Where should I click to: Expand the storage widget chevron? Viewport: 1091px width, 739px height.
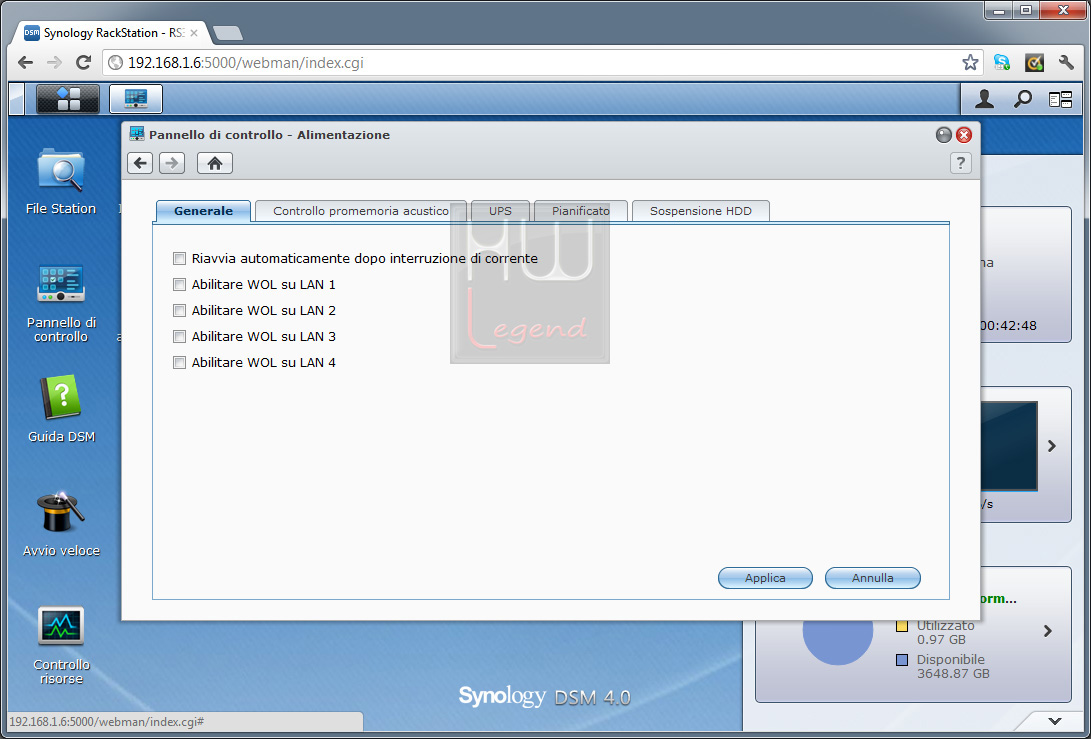pos(1048,631)
